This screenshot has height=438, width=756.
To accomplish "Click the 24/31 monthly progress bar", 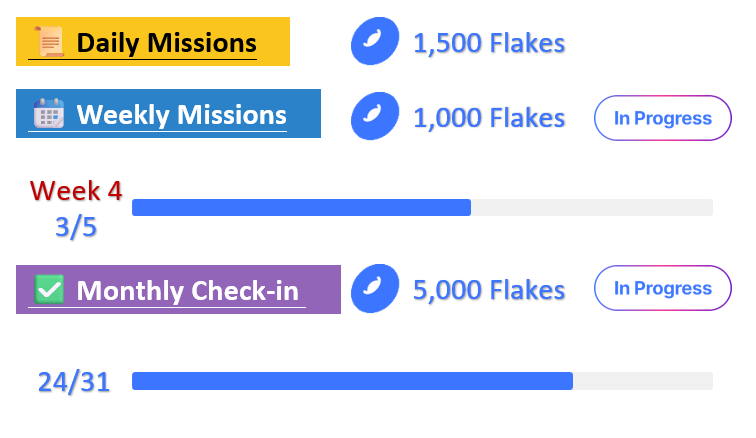I will (422, 381).
